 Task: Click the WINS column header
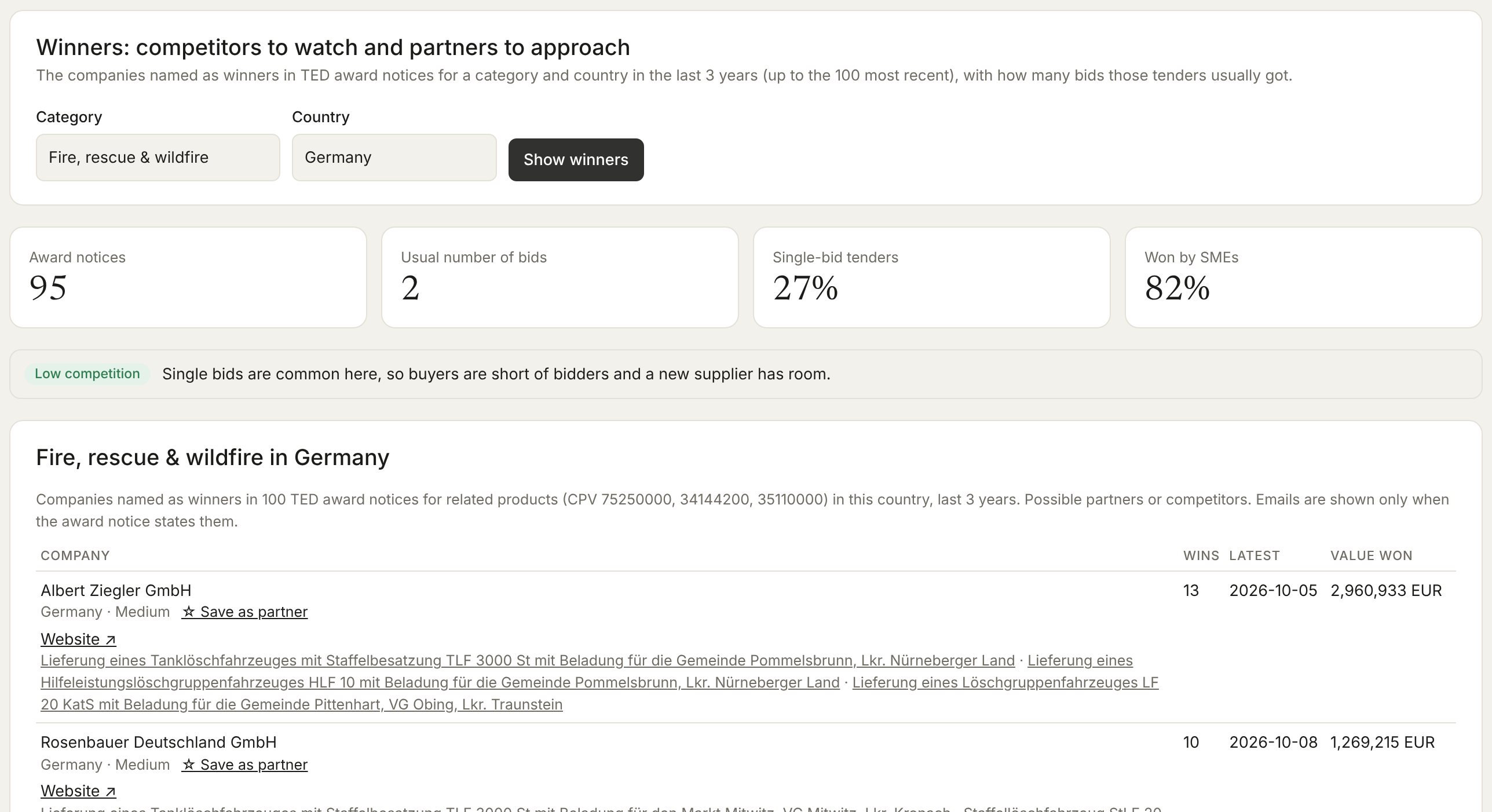click(1201, 556)
